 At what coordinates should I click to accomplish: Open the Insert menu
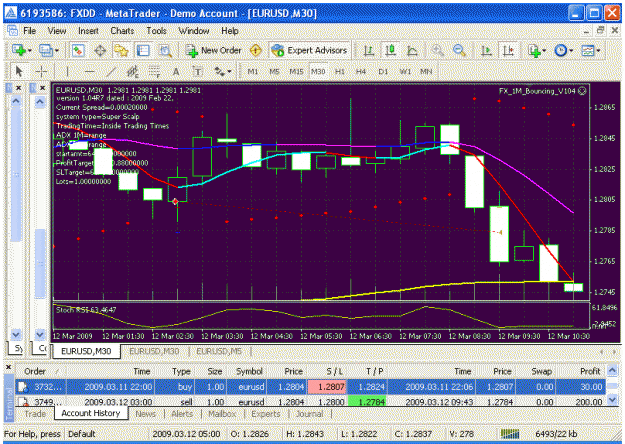pyautogui.click(x=88, y=31)
